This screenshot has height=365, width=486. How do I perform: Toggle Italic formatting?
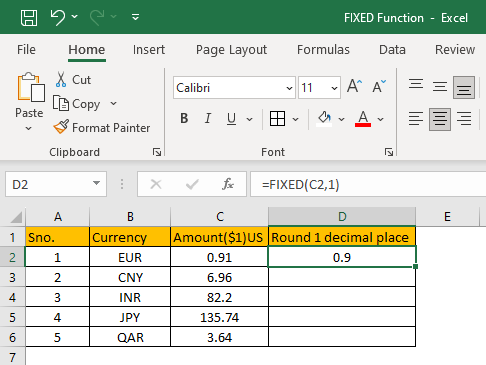point(208,118)
